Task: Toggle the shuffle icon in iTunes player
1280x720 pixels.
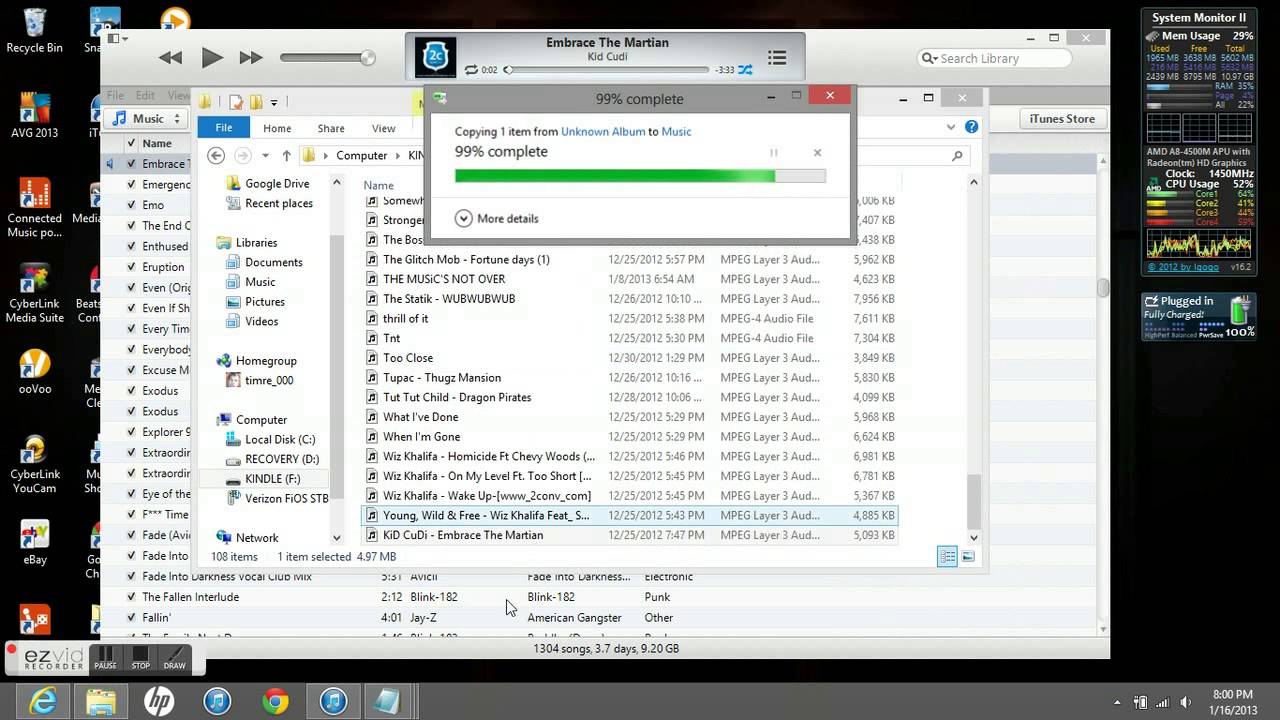Action: coord(745,70)
